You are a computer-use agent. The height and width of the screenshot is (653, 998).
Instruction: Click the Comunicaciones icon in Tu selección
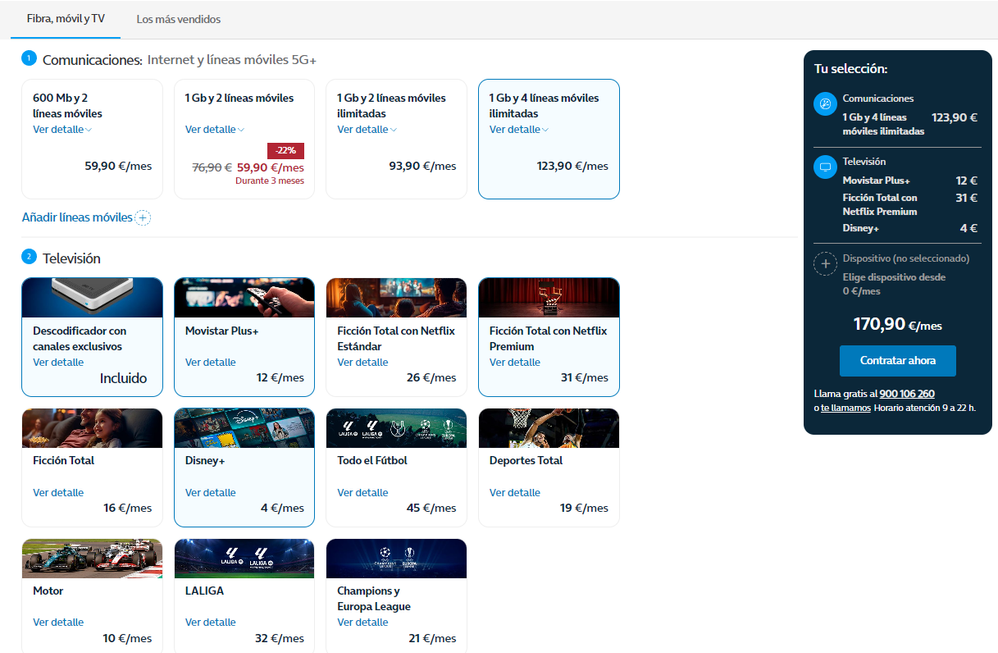pos(825,105)
